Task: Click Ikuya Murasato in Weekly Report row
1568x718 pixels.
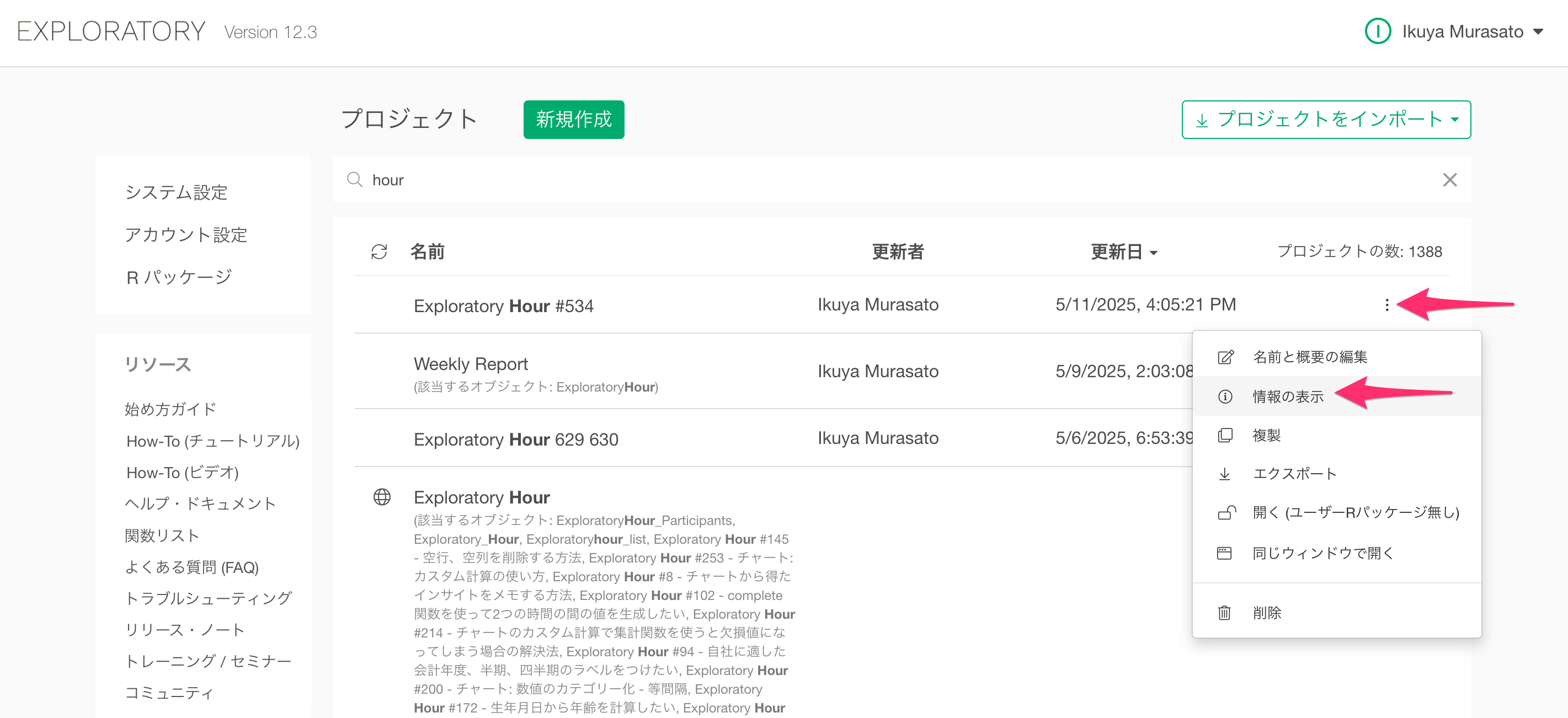Action: point(878,371)
